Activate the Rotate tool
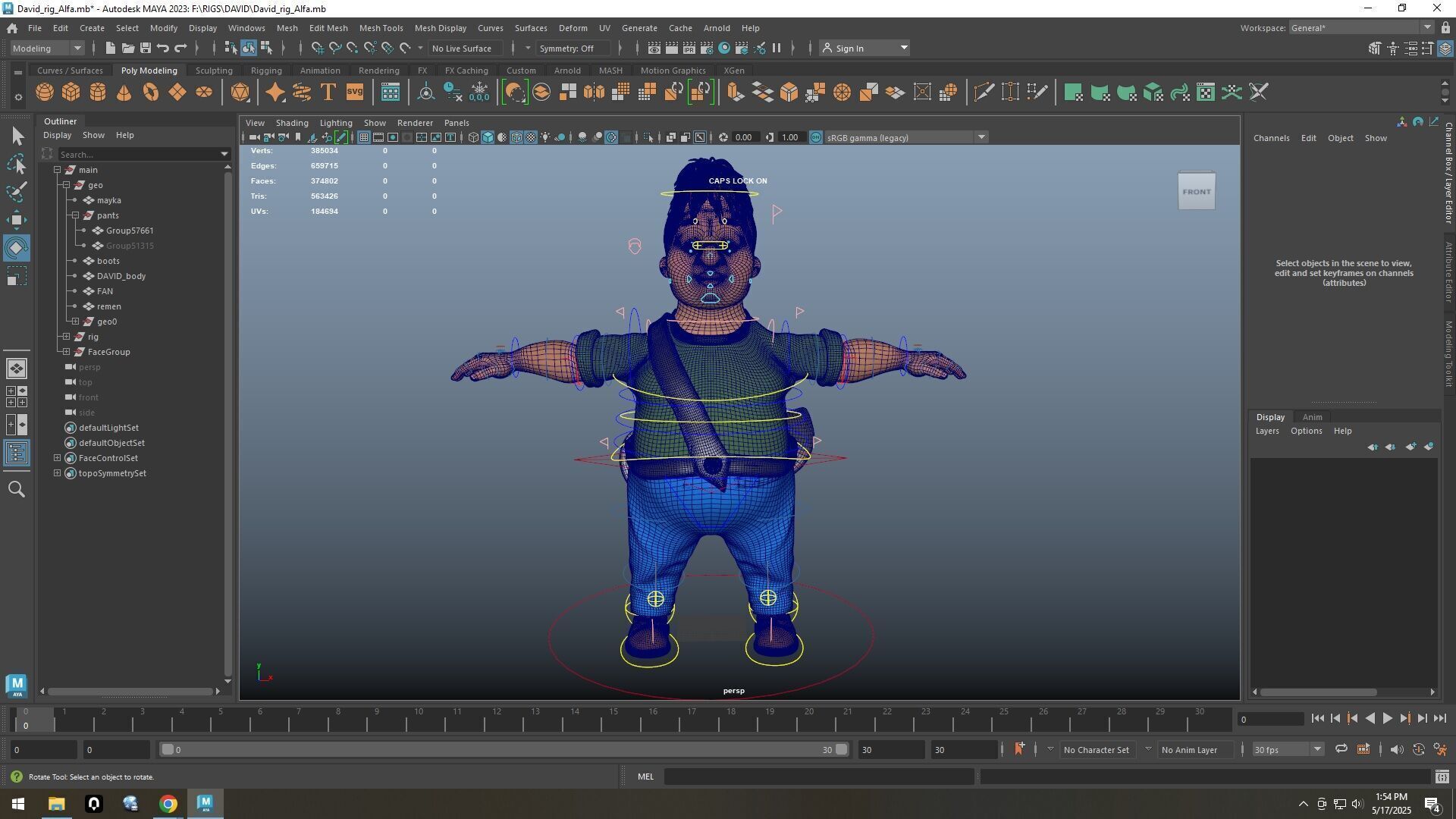 coord(17,248)
